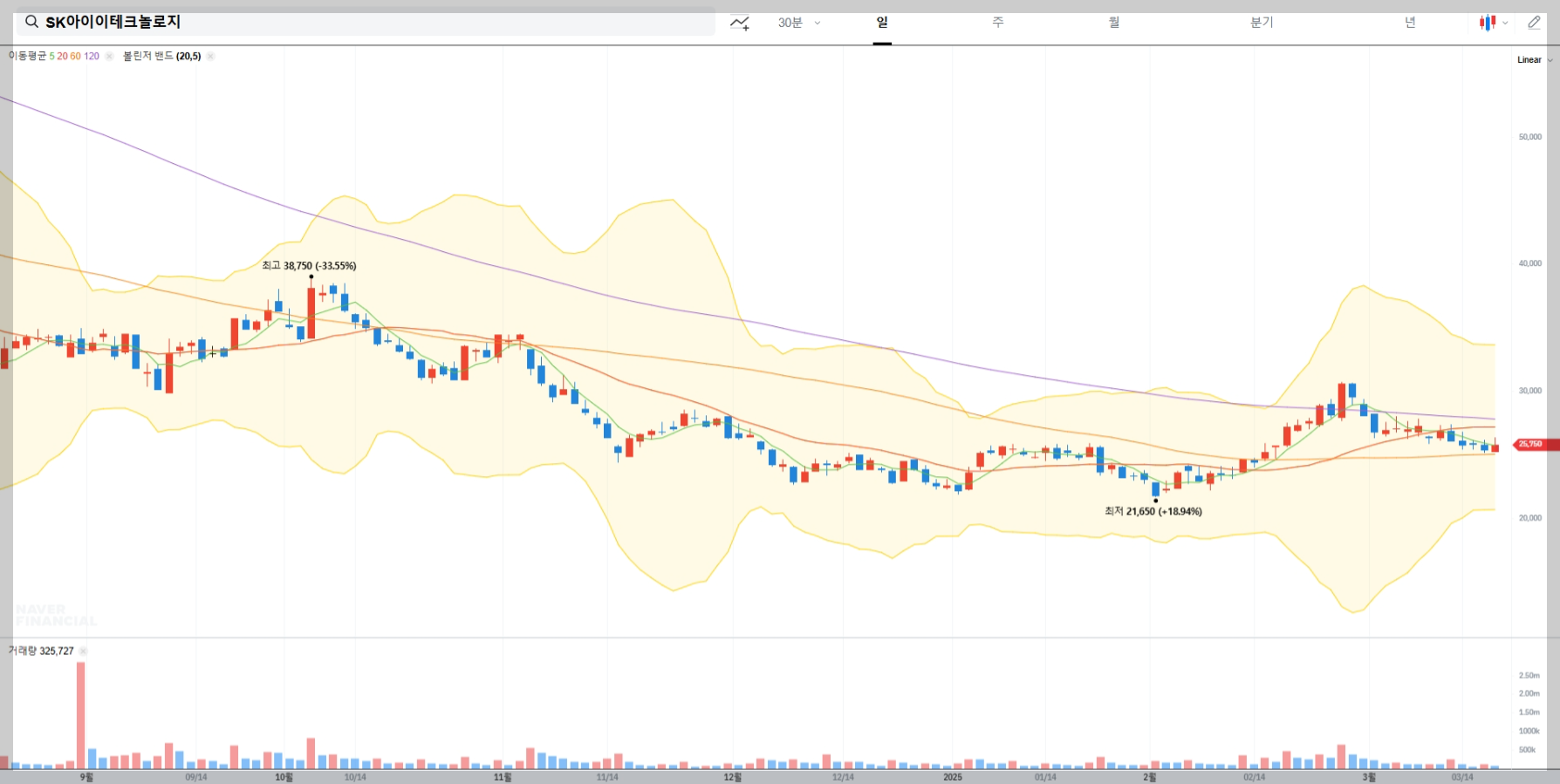Click the 거래량 325,727 label
The height and width of the screenshot is (784, 1560).
(41, 651)
